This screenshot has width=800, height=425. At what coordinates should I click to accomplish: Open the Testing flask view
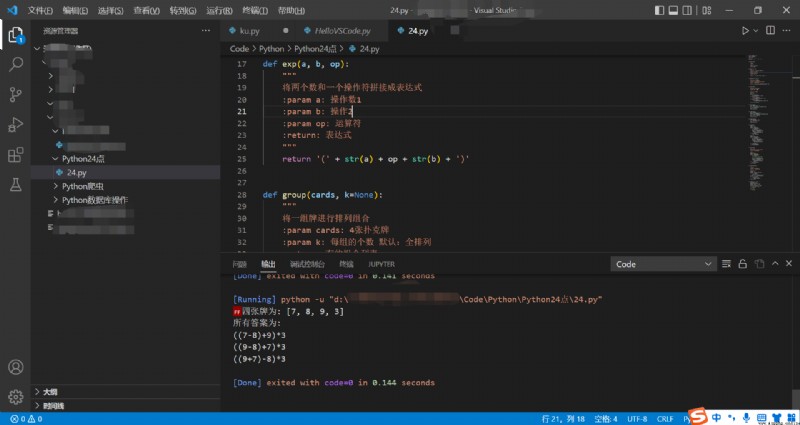16,184
